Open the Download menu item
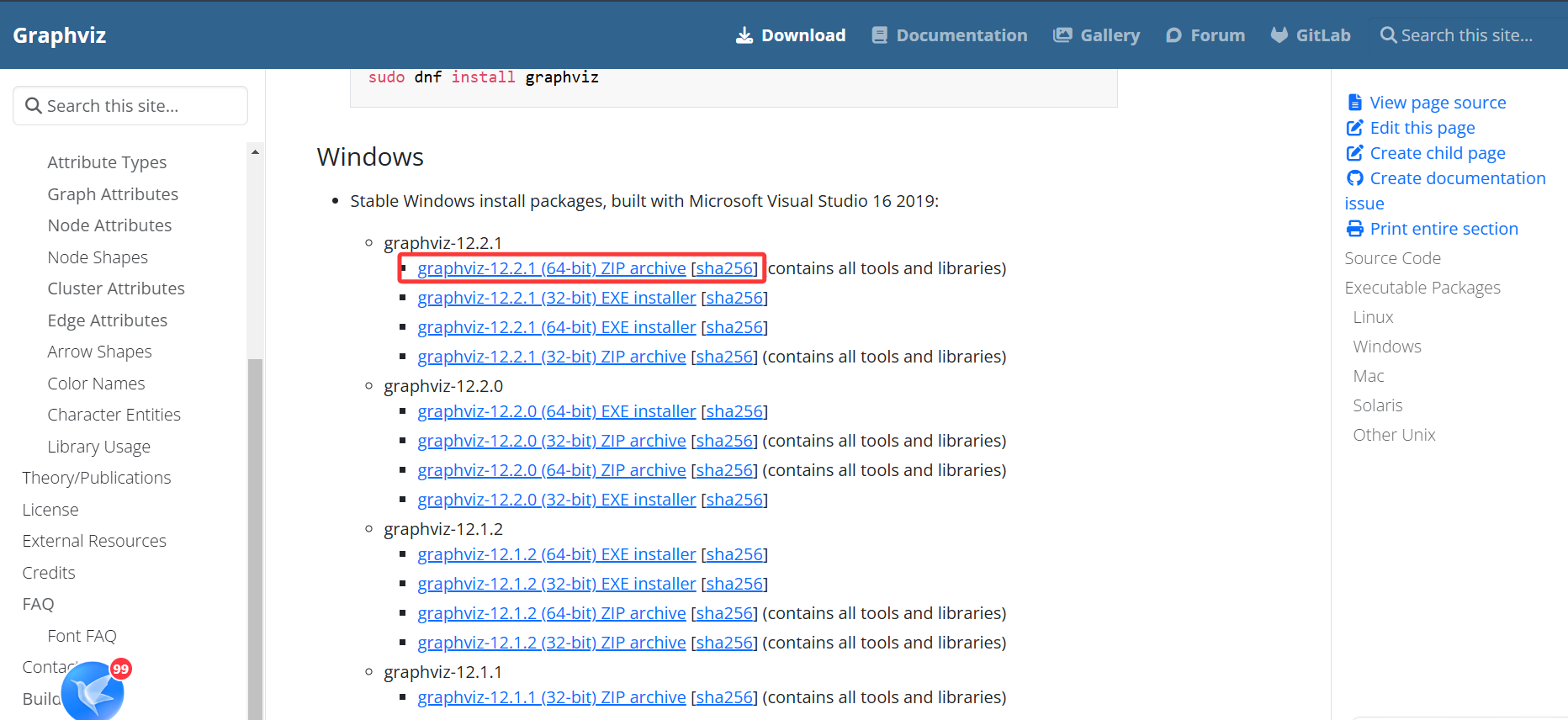The image size is (1568, 720). (790, 35)
